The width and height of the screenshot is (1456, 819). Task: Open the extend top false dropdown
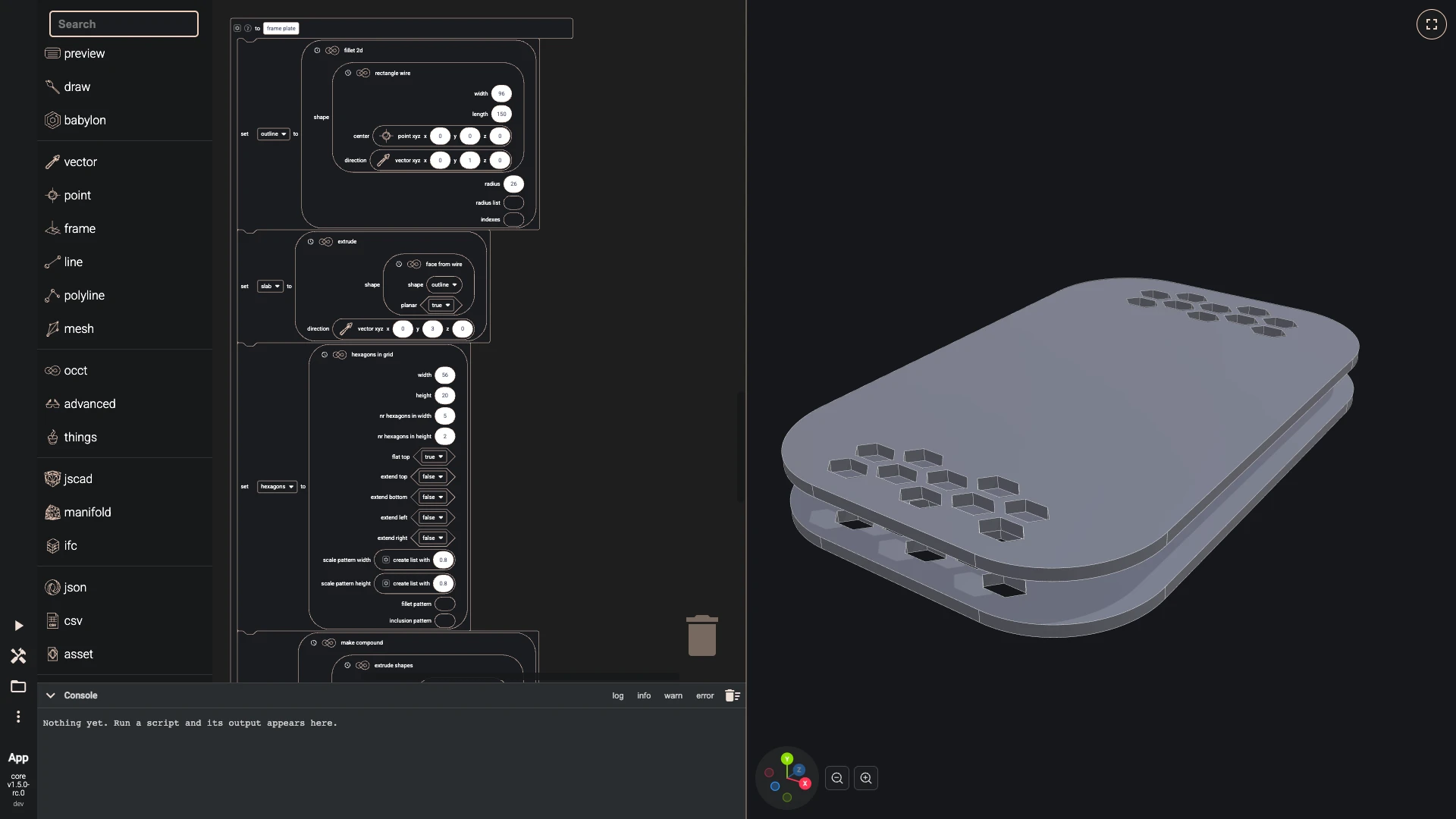pos(433,477)
